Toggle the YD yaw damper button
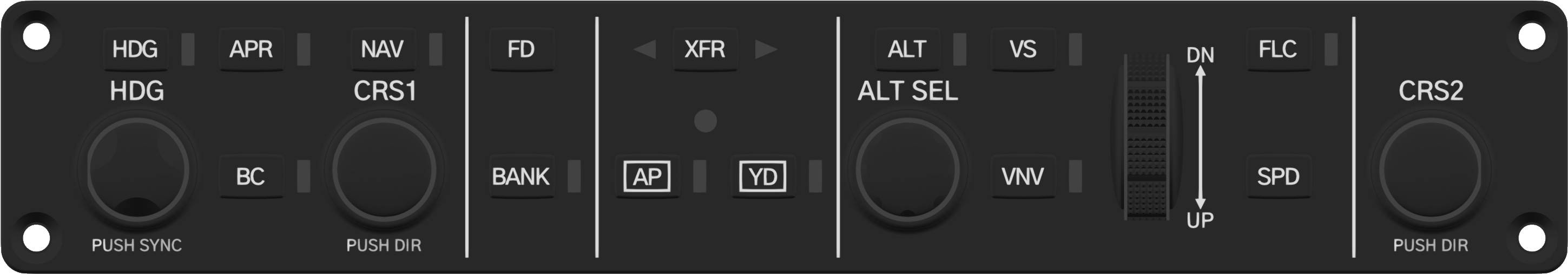 763,177
